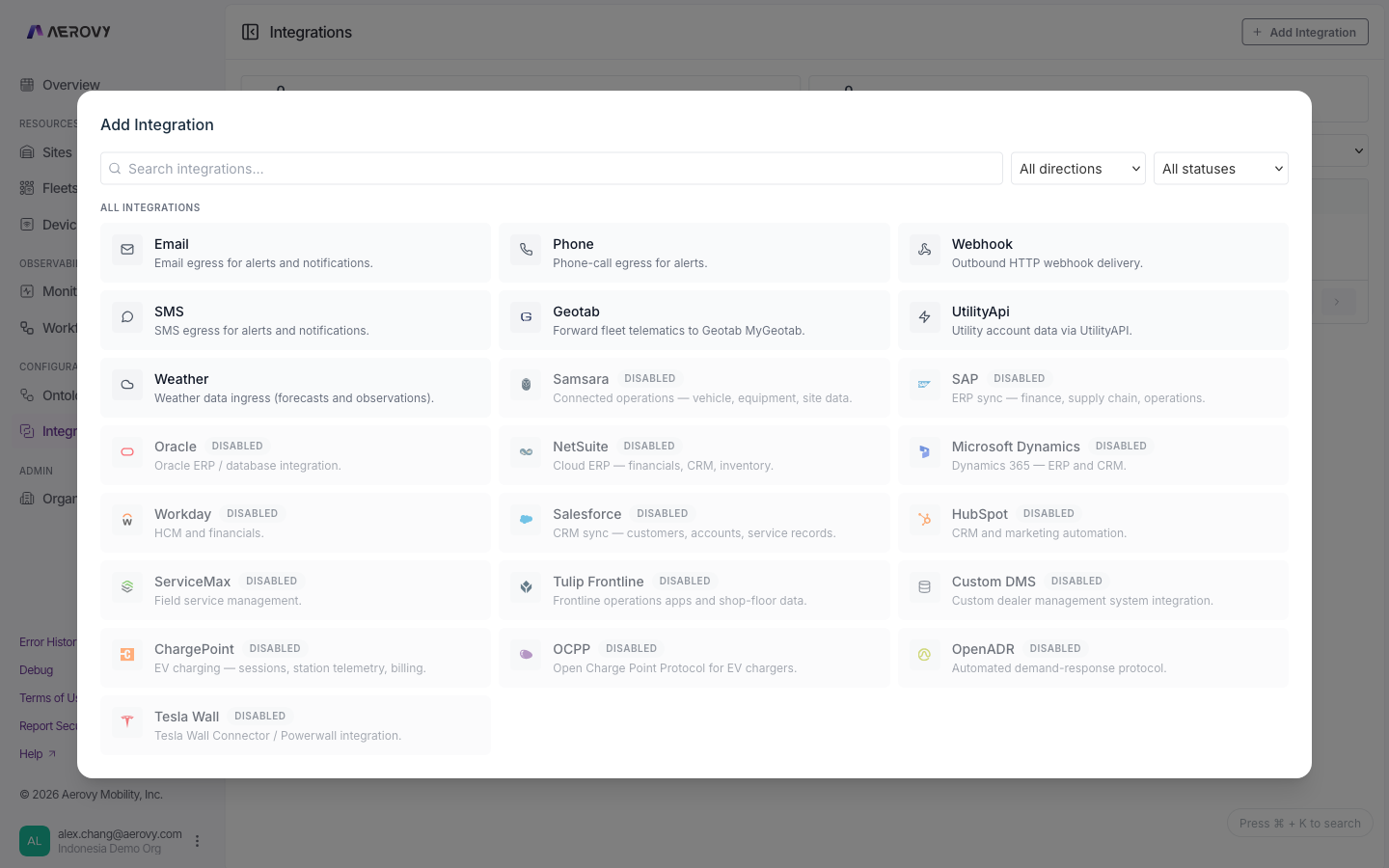Click the Workday logo icon

(x=127, y=520)
